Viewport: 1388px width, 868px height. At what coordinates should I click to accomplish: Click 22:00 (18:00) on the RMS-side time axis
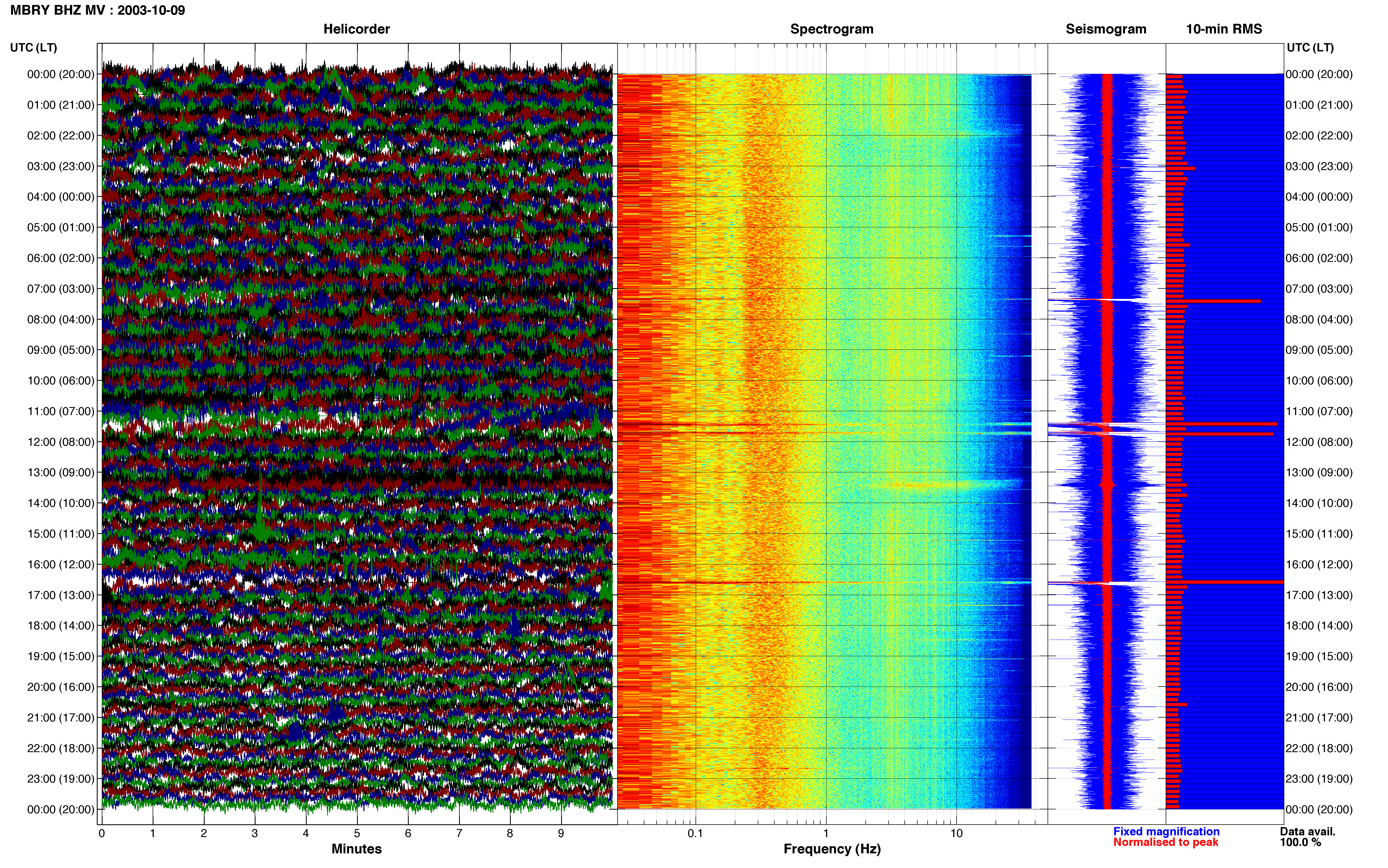(x=1319, y=749)
